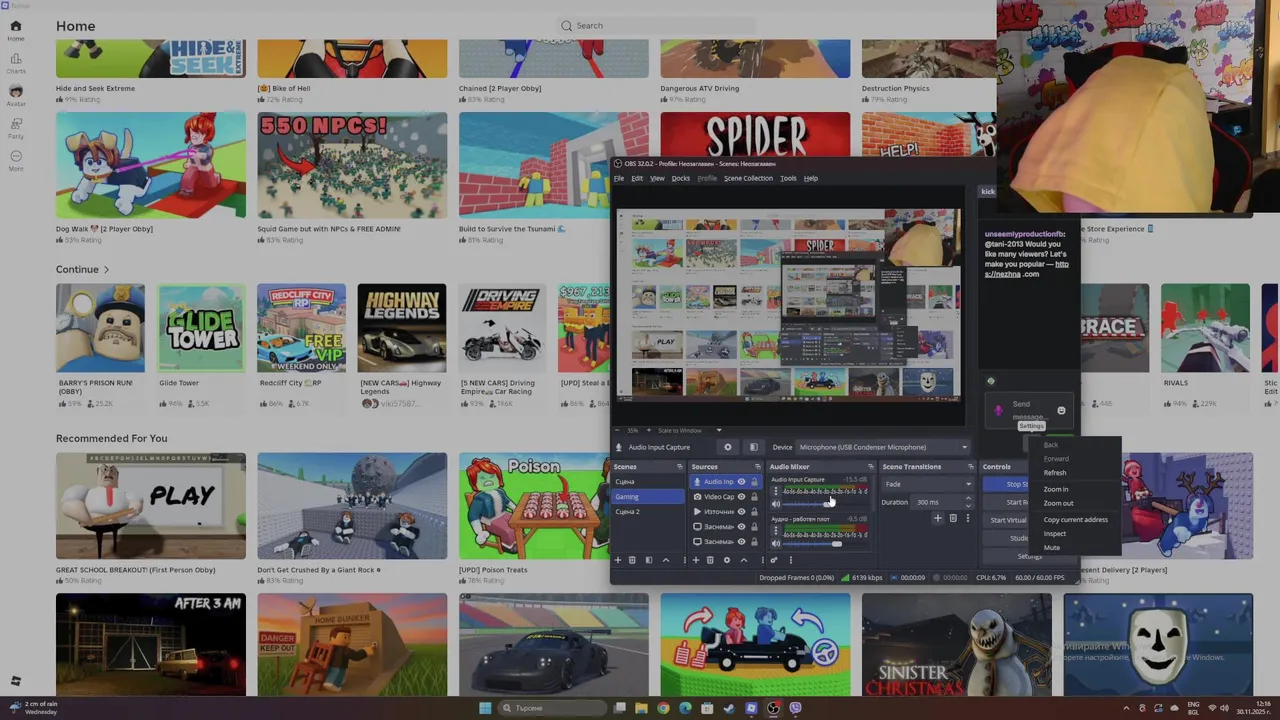1280x720 pixels.
Task: Pop out the Audio Mixer dock
Action: point(870,467)
